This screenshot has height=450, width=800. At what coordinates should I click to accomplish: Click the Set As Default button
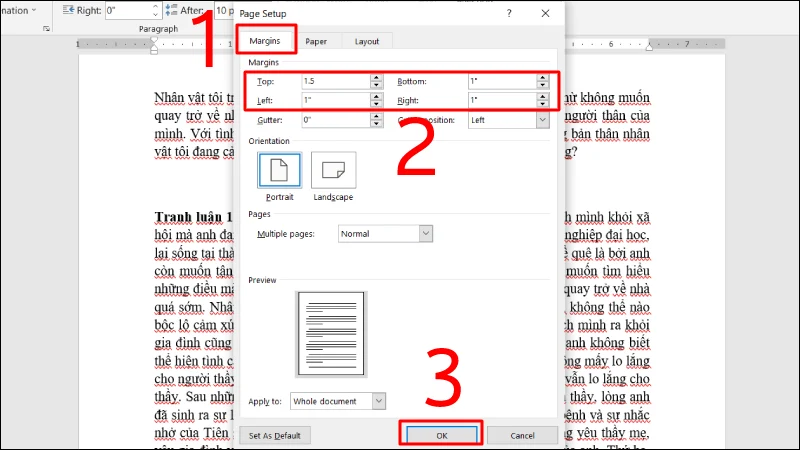pos(275,435)
